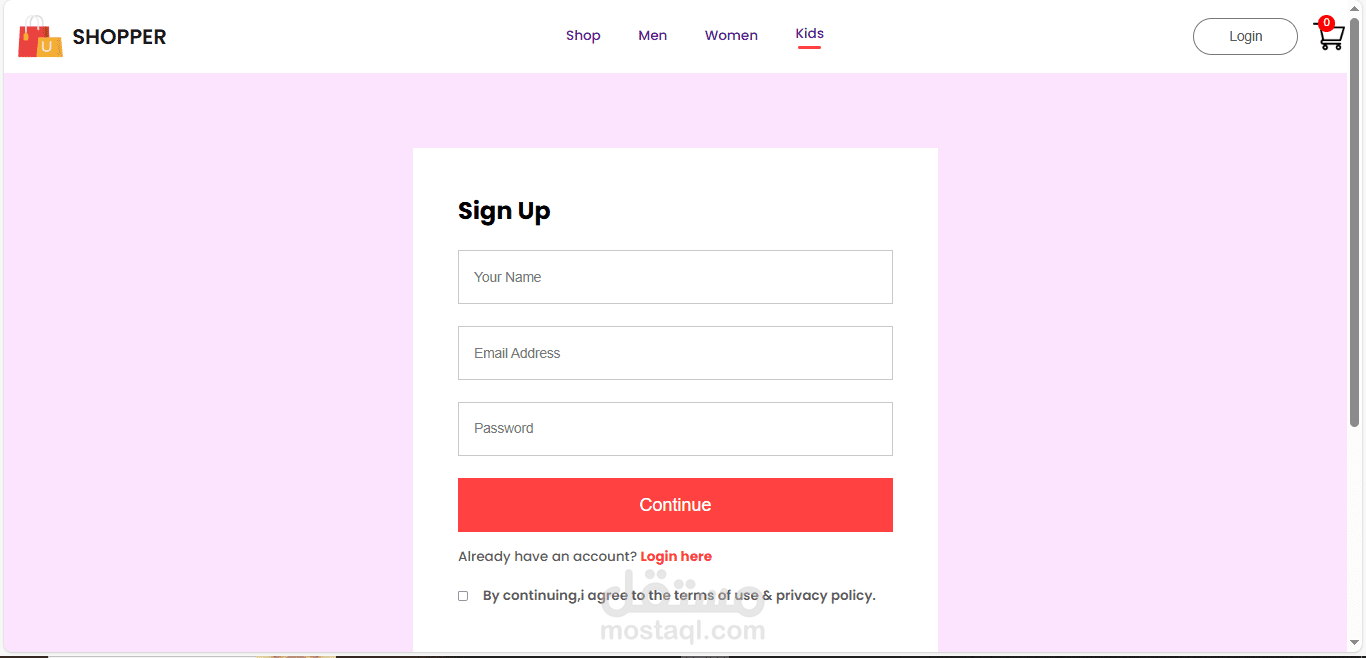
Task: Select the Password input box
Action: (x=675, y=429)
